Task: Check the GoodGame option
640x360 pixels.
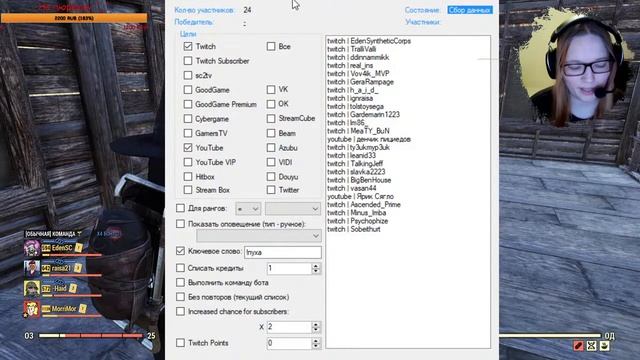Action: click(188, 90)
